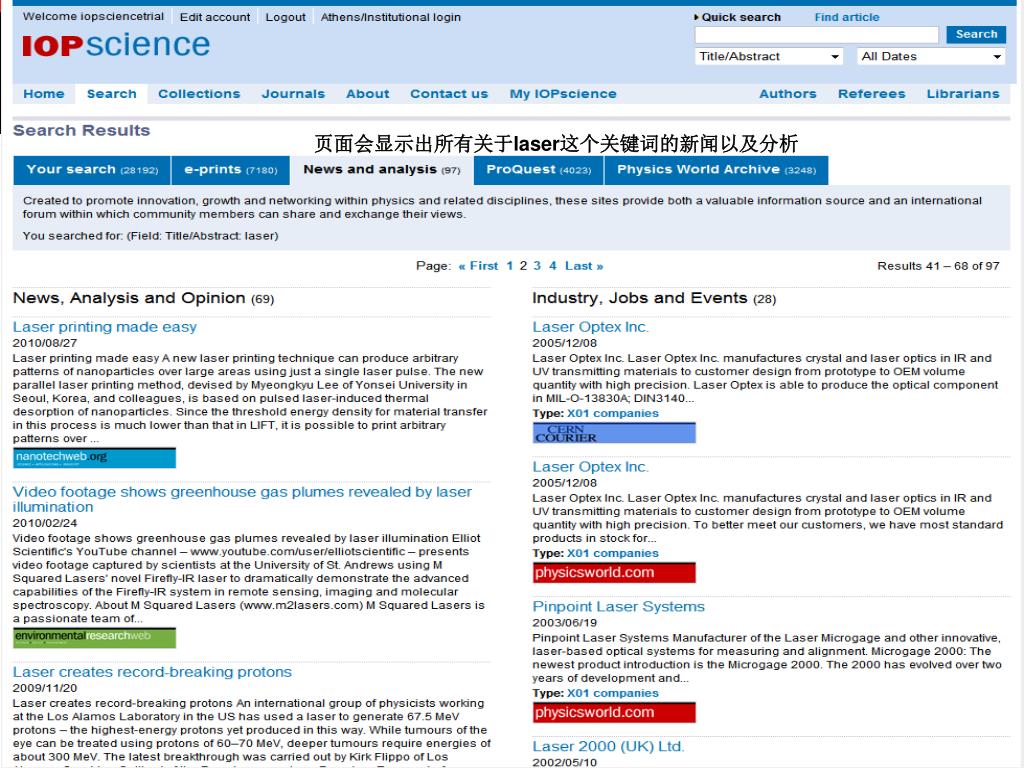Open the second Laser Optex Inc. listing
Viewport: 1024px width, 768px height.
click(x=590, y=467)
